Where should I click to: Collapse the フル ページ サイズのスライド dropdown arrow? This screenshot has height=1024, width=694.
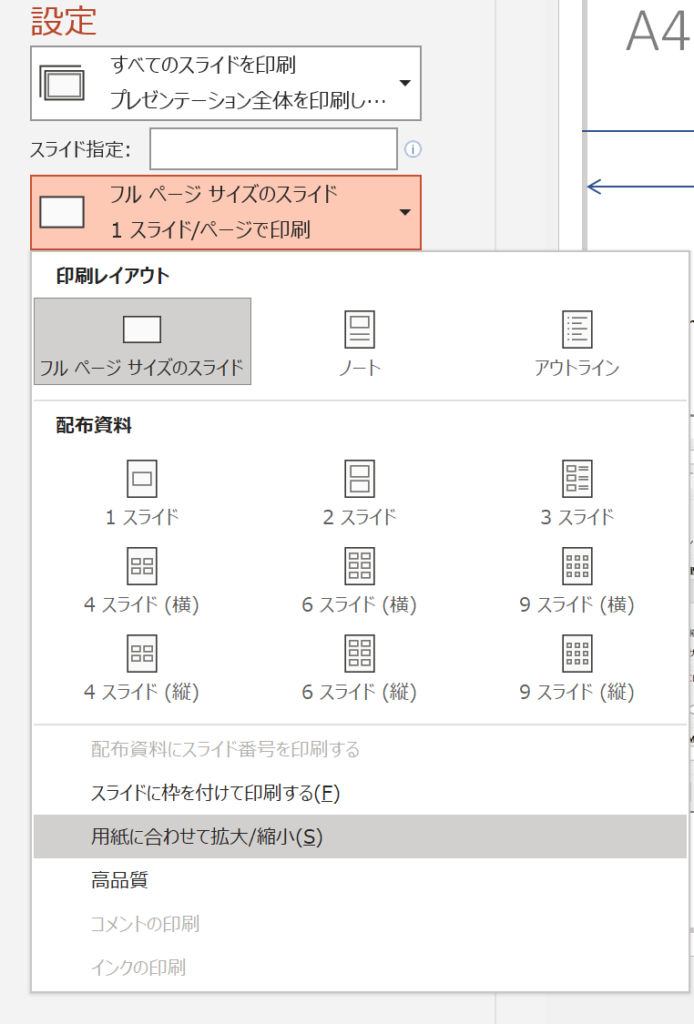click(x=404, y=213)
